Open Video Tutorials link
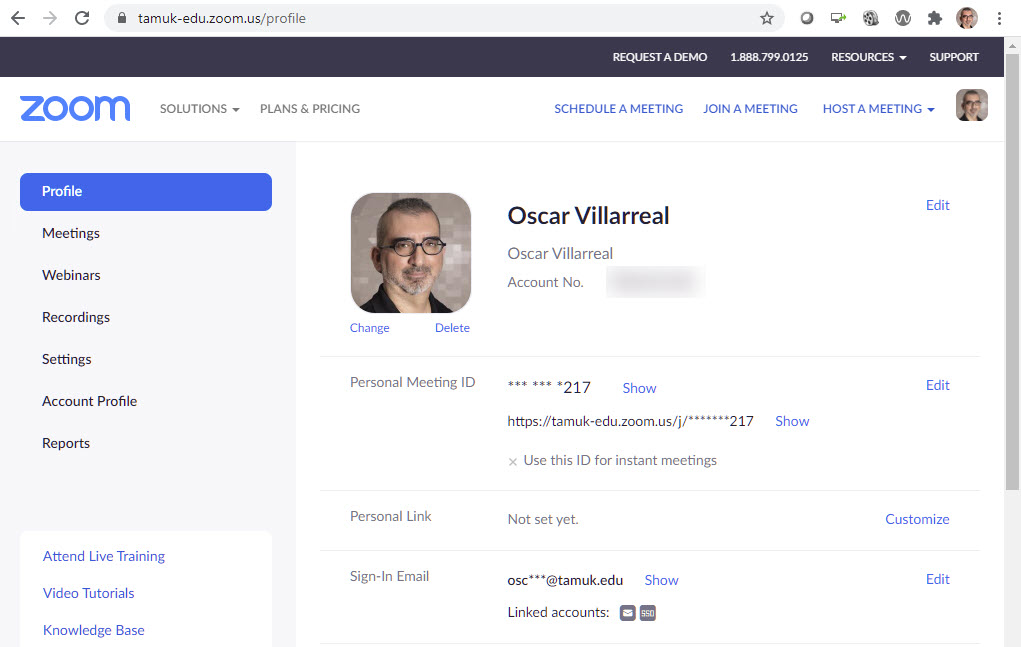 tap(89, 593)
